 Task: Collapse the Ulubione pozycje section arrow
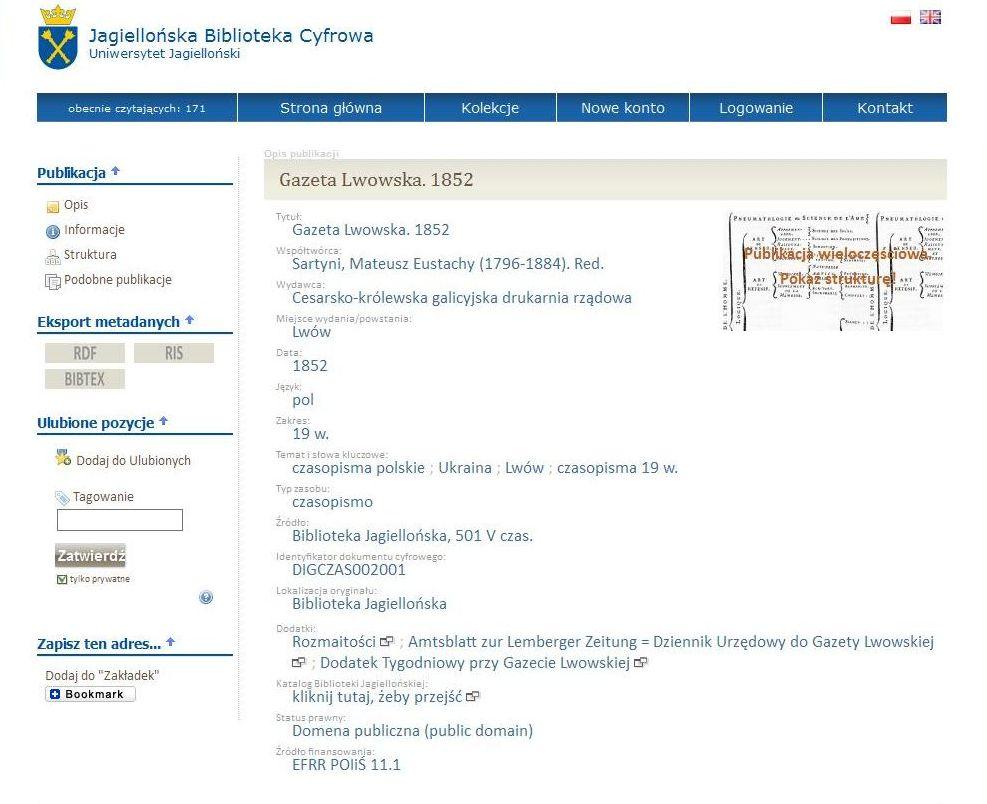click(164, 421)
